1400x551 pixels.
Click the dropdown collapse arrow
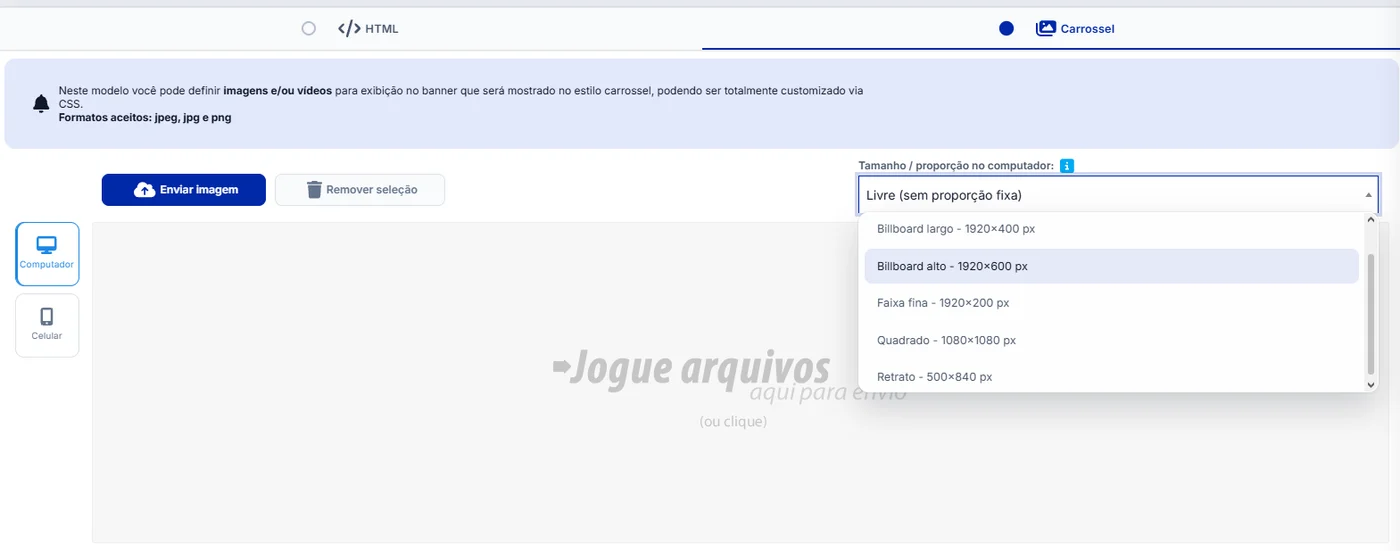click(1368, 196)
